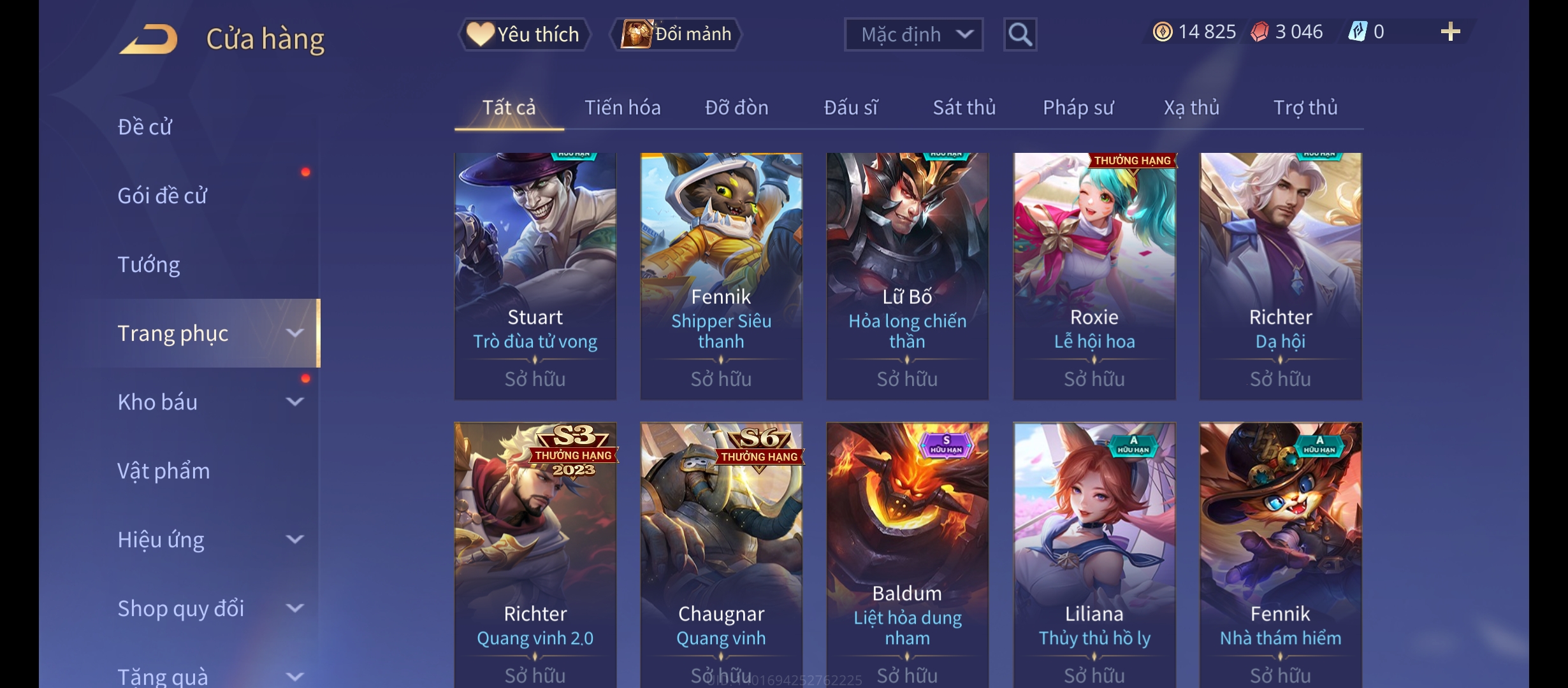This screenshot has height=688, width=1568.
Task: Open Yêu thích favorites heart button
Action: click(524, 34)
